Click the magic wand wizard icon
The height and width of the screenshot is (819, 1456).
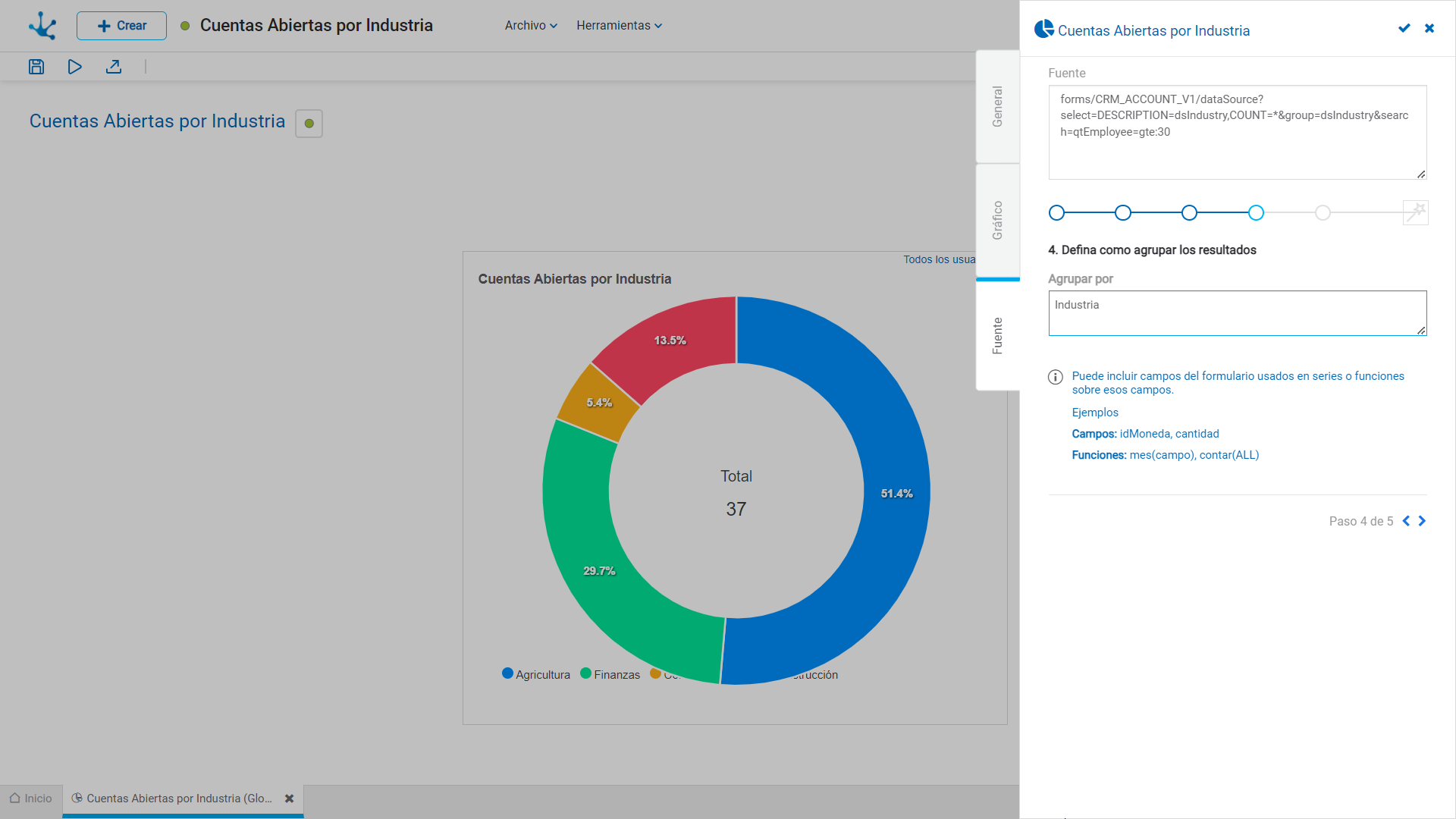(x=1415, y=213)
